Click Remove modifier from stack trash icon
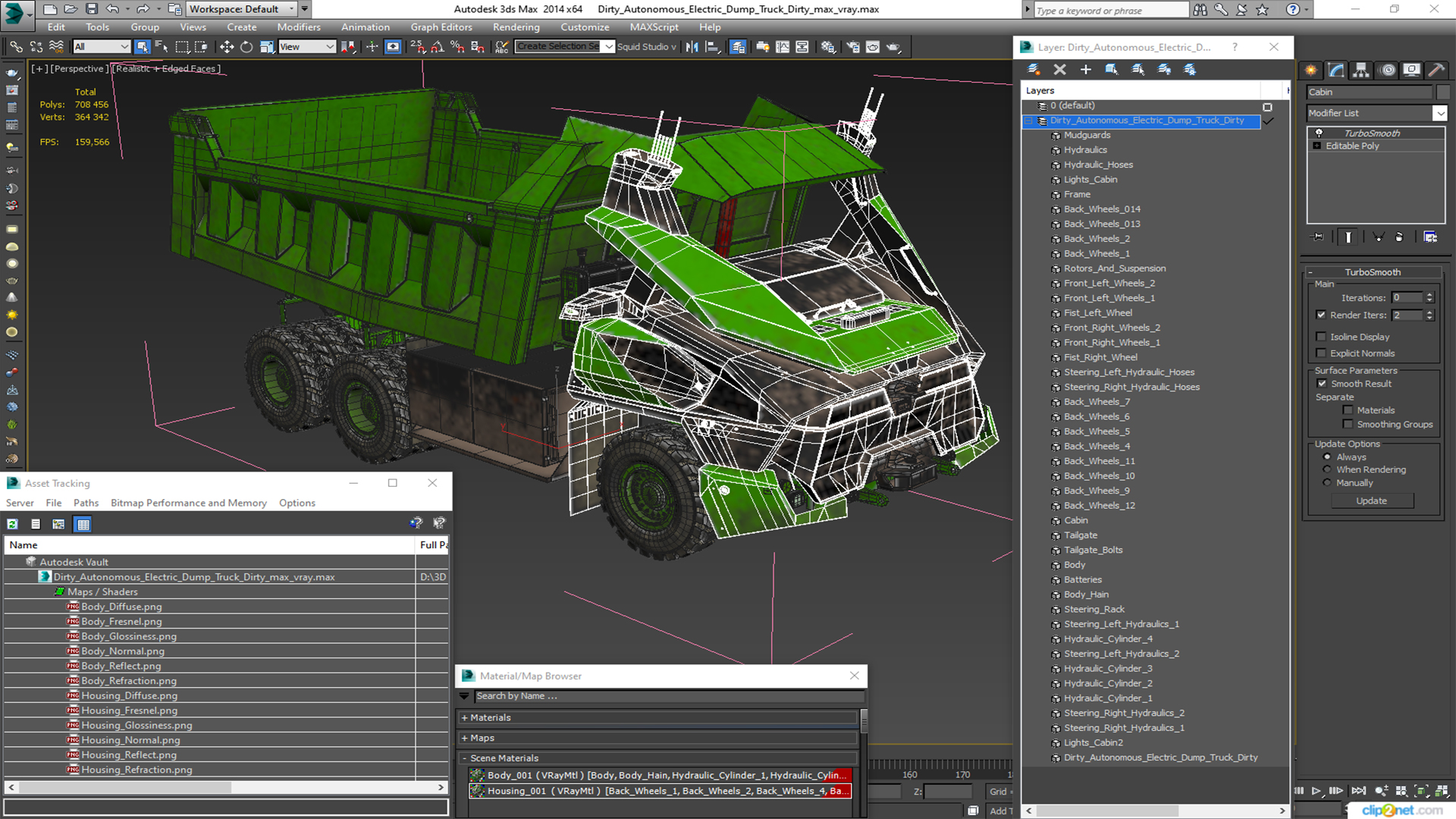The width and height of the screenshot is (1456, 819). coord(1399,237)
